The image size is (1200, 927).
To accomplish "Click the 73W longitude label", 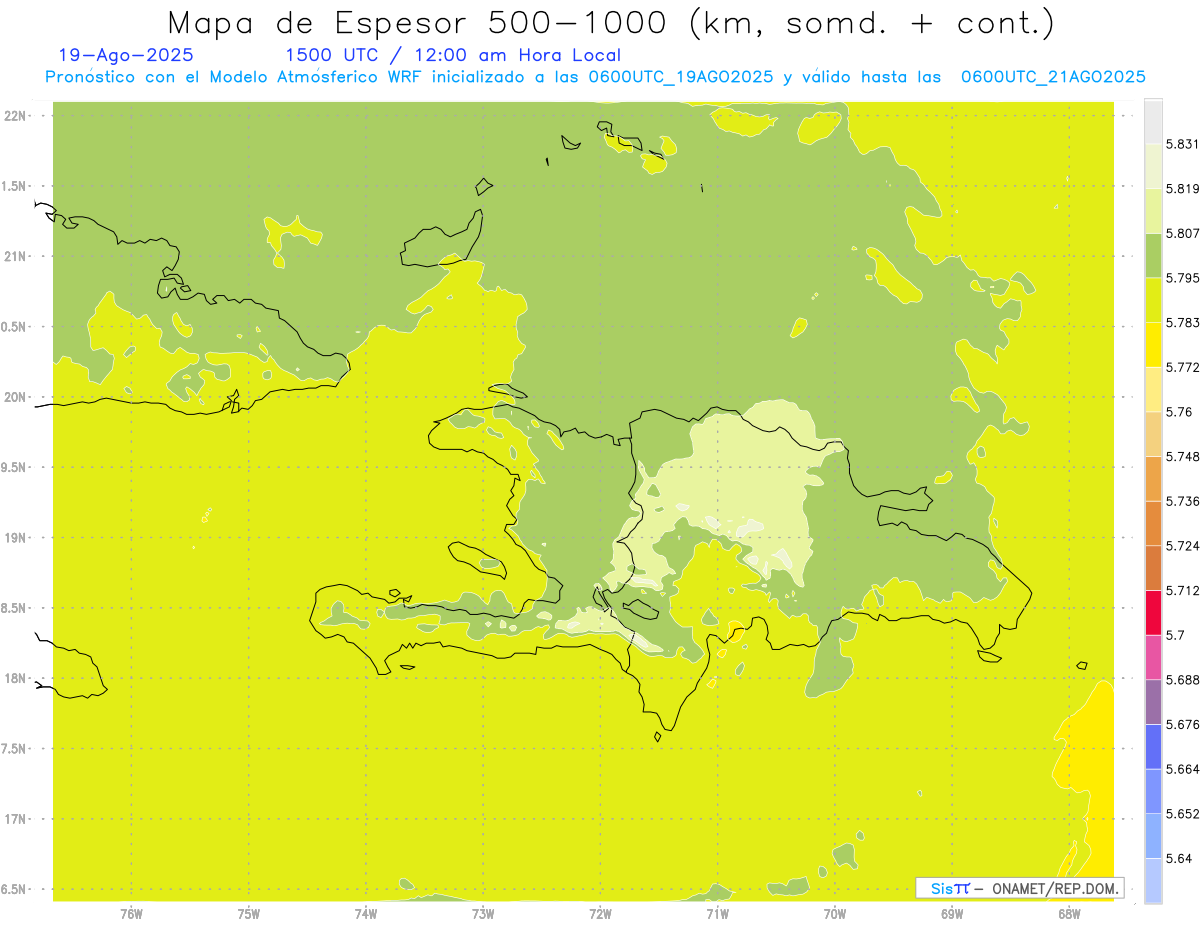I will click(483, 913).
